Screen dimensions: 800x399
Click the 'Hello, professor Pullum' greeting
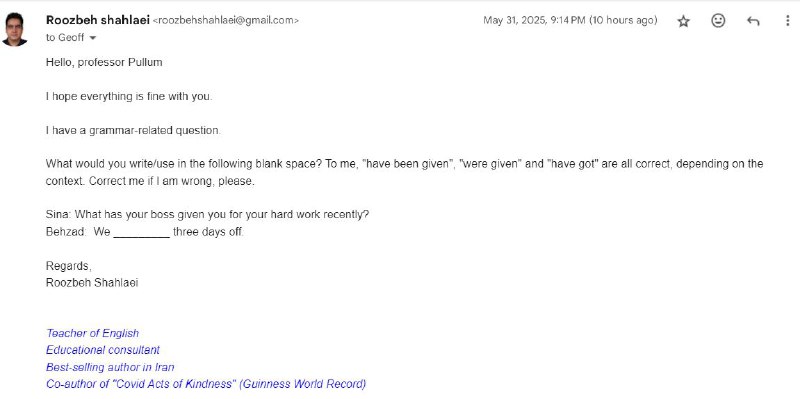coord(104,62)
